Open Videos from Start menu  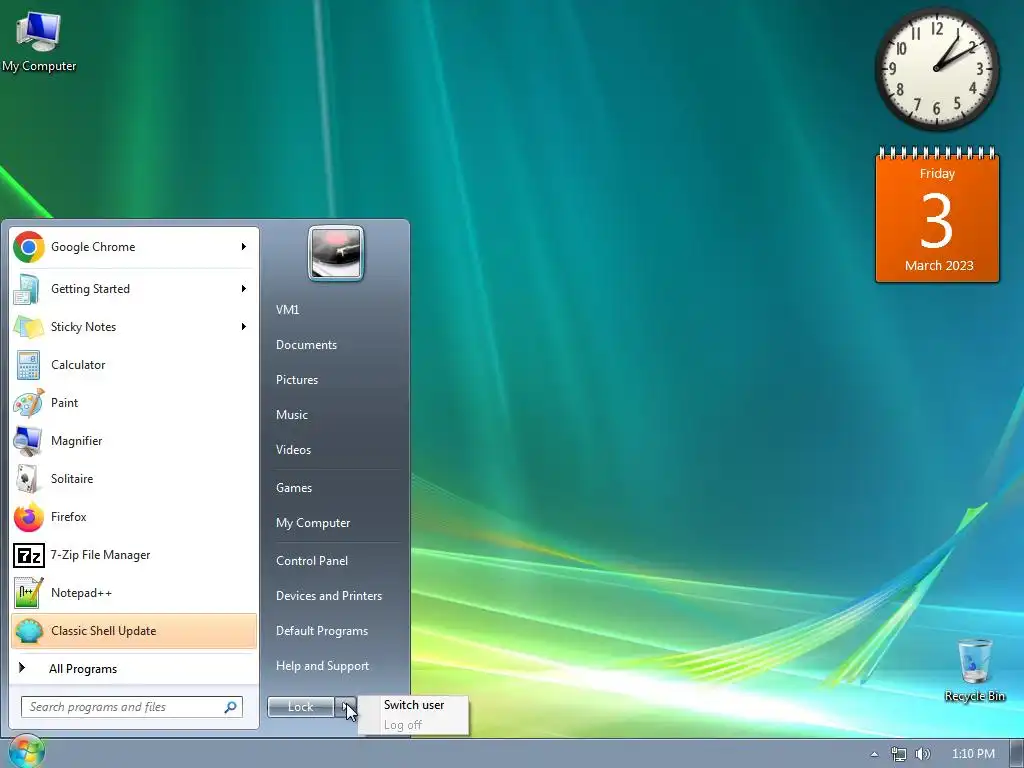click(293, 450)
